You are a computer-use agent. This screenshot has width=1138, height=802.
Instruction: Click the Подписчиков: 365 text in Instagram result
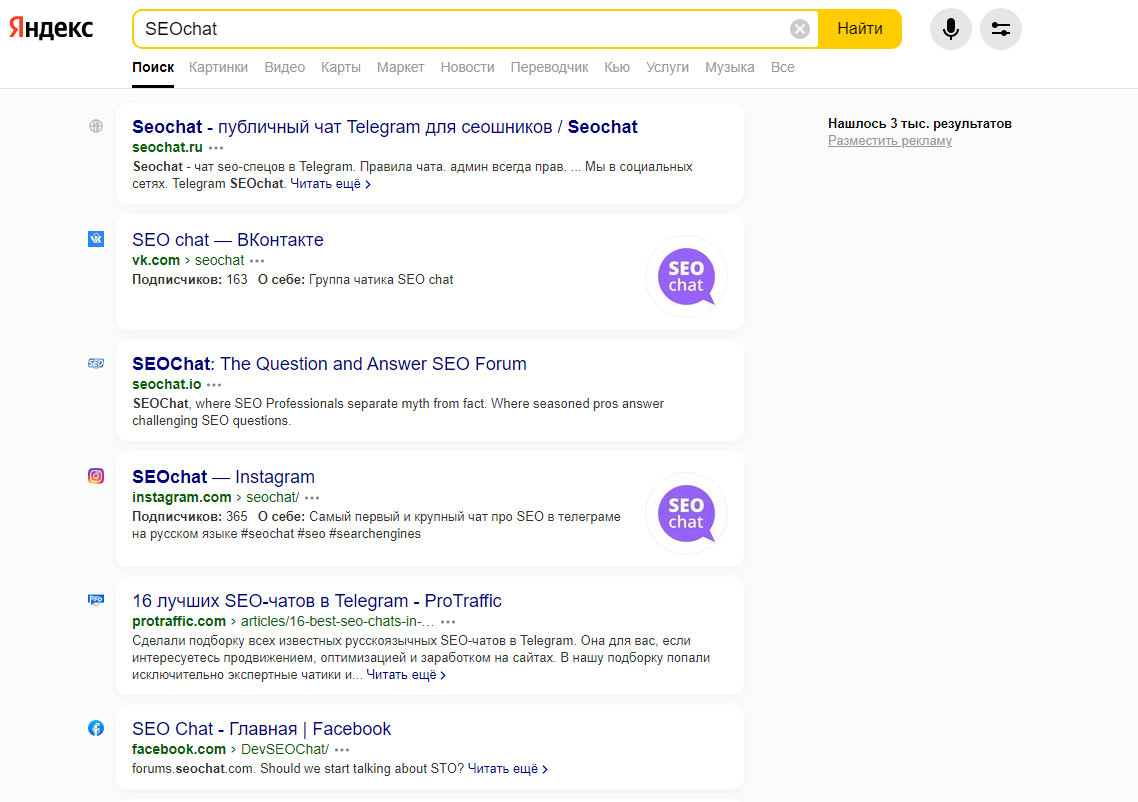(189, 517)
